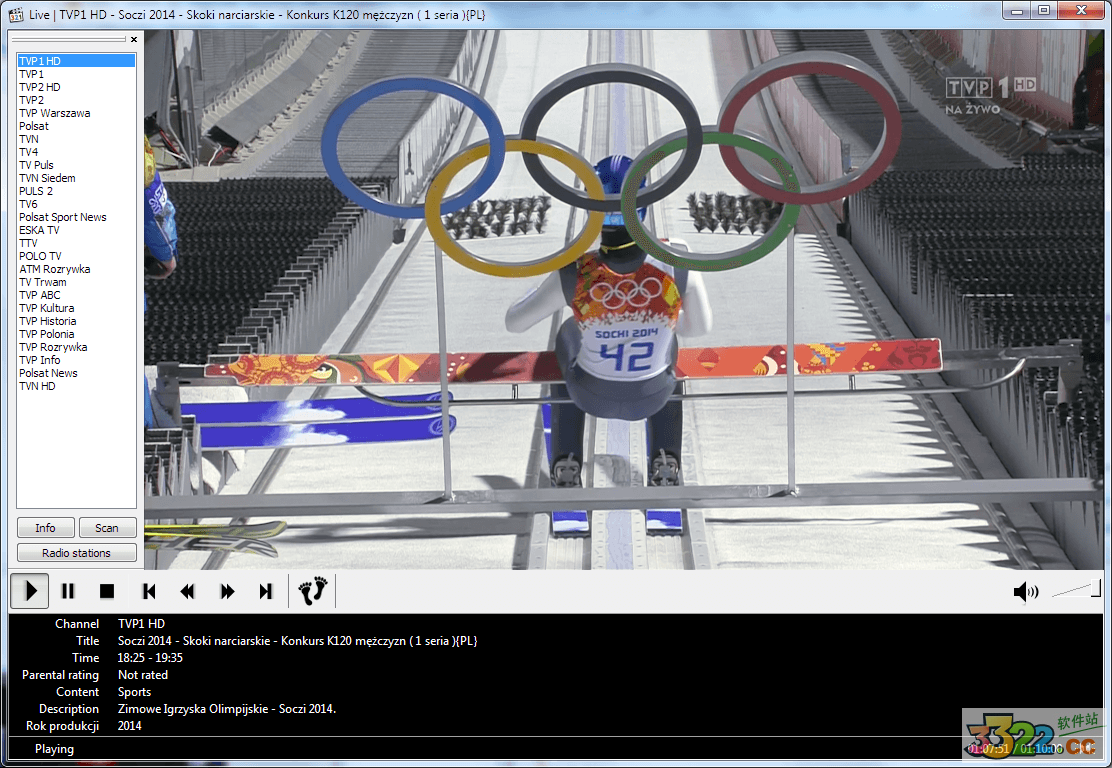
Task: Click the app icon in title bar
Action: pos(16,14)
